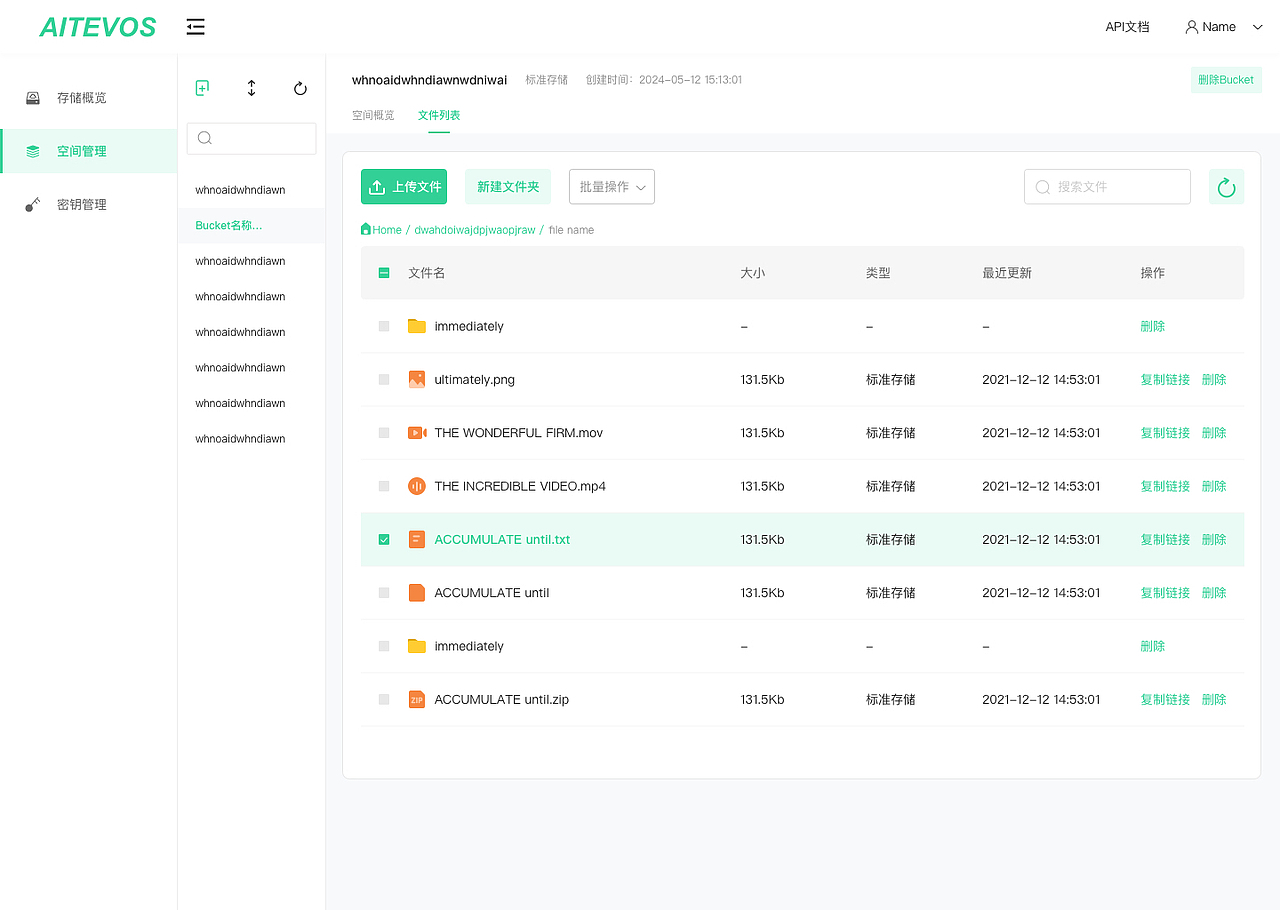Viewport: 1280px width, 910px height.
Task: Check the ultimately.png row checkbox
Action: pos(384,379)
